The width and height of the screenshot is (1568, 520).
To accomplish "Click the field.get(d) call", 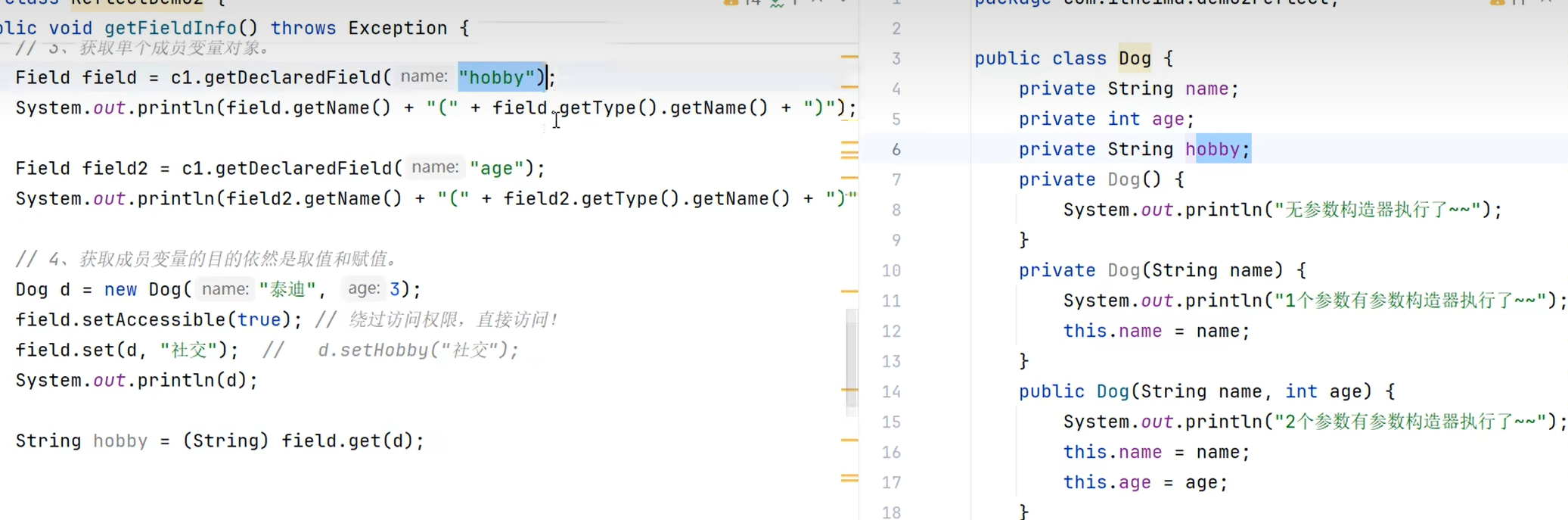I will [352, 441].
